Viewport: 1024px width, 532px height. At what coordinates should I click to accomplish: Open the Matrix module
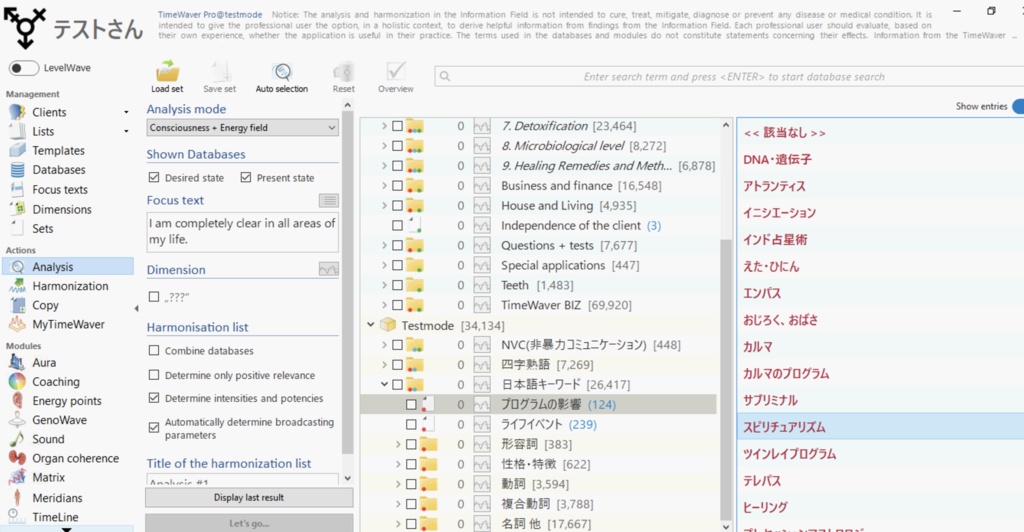[x=48, y=477]
